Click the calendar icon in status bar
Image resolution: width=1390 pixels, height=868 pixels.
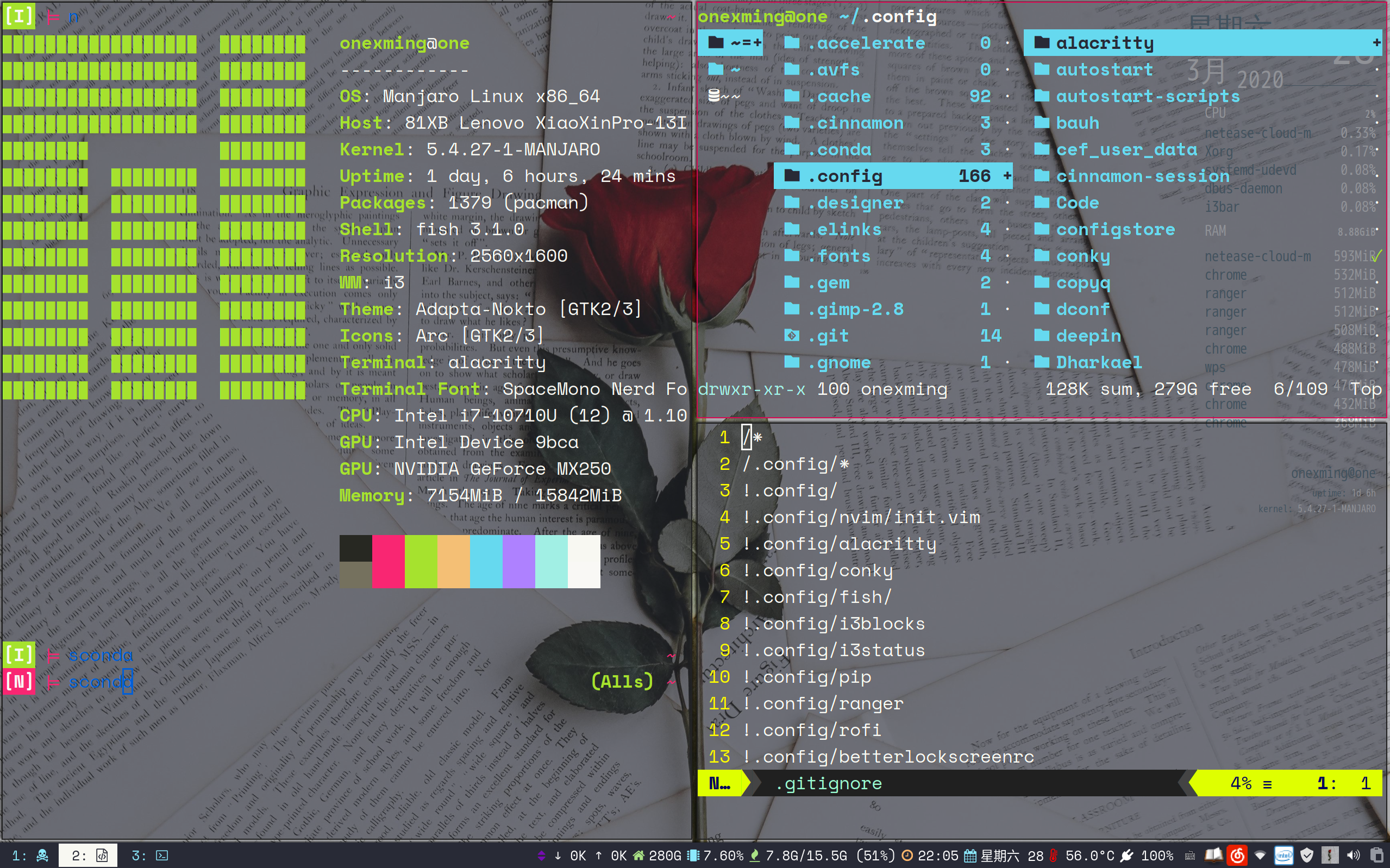971,856
